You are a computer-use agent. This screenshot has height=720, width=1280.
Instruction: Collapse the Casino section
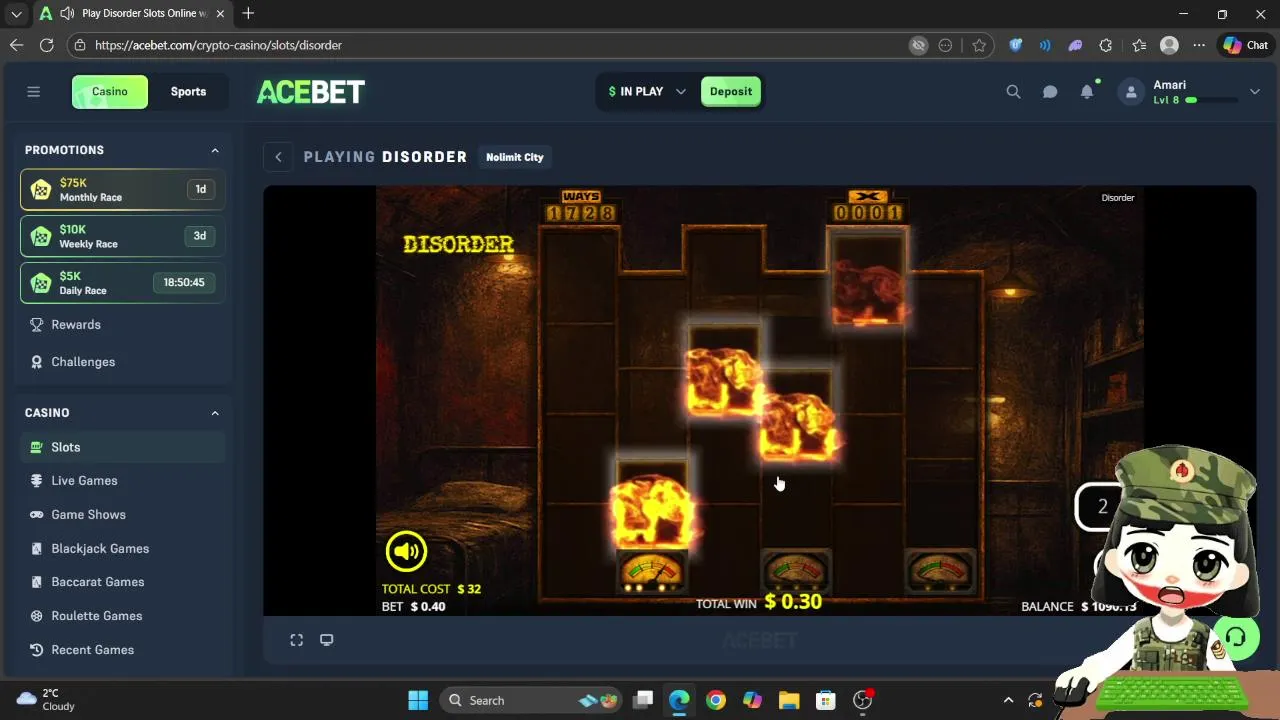(215, 413)
